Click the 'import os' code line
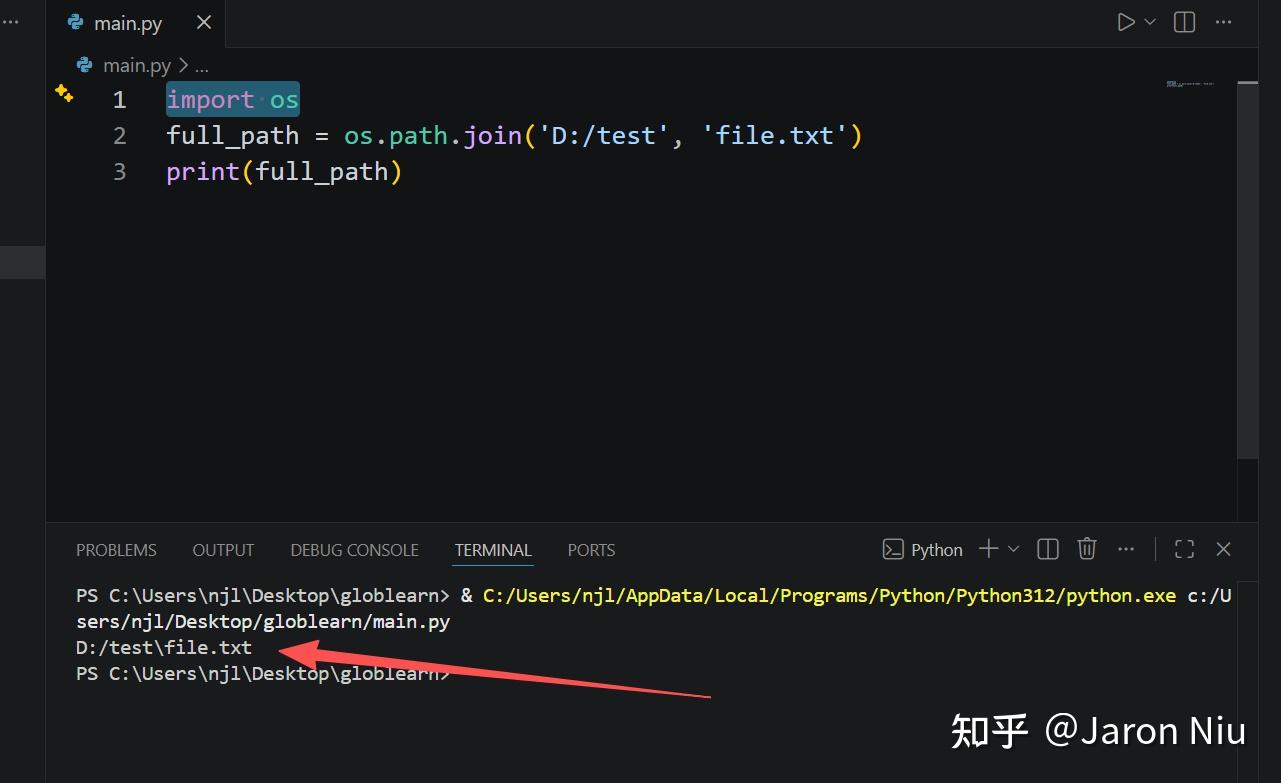1281x783 pixels. [x=233, y=99]
